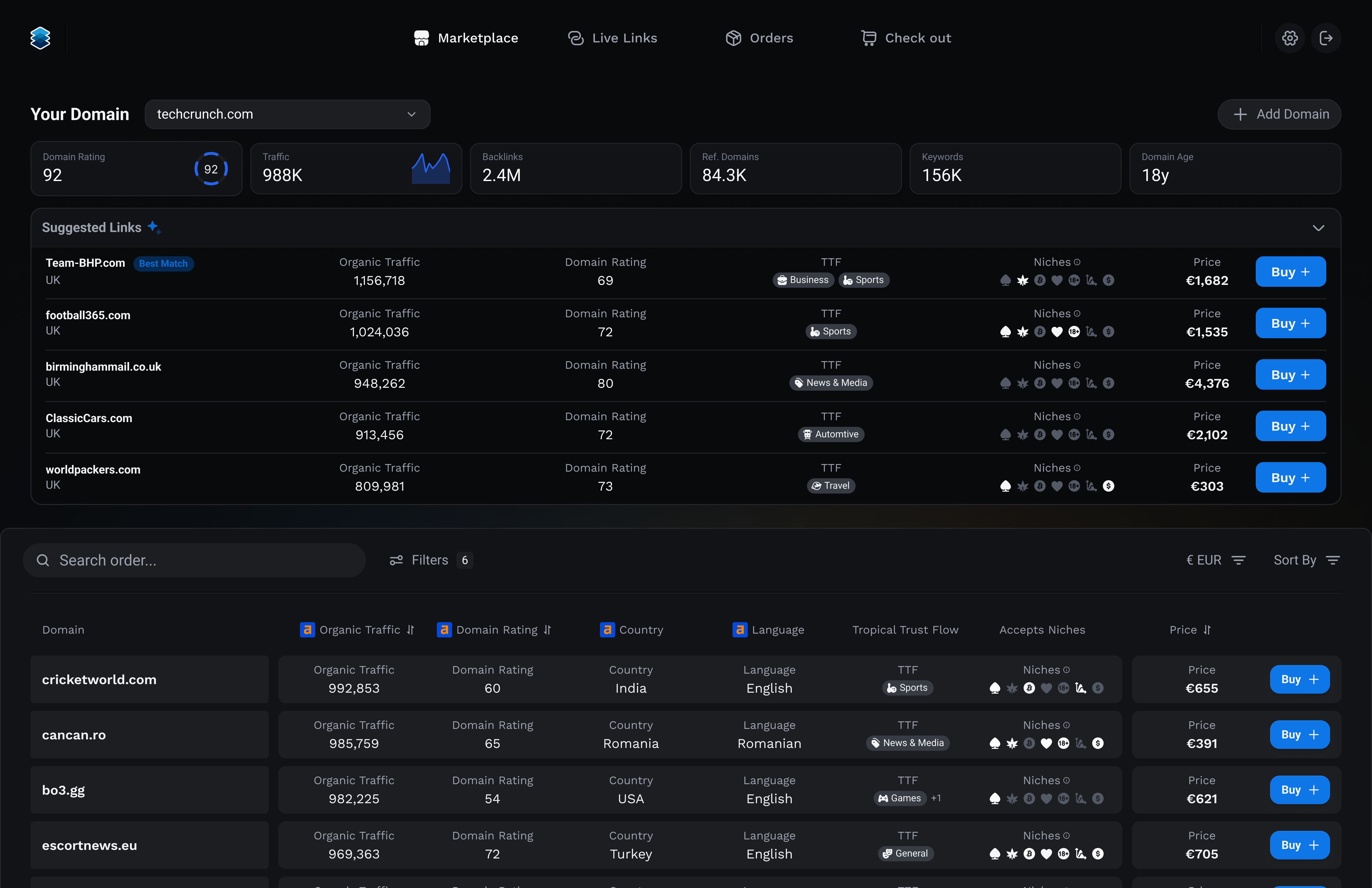Sort by Organic Traffic column arrows
The height and width of the screenshot is (888, 1372).
[410, 630]
